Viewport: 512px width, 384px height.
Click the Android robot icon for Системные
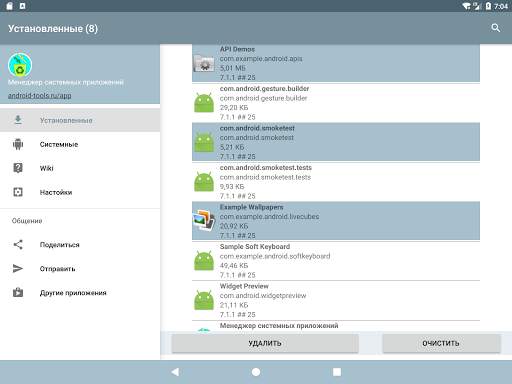tap(18, 144)
